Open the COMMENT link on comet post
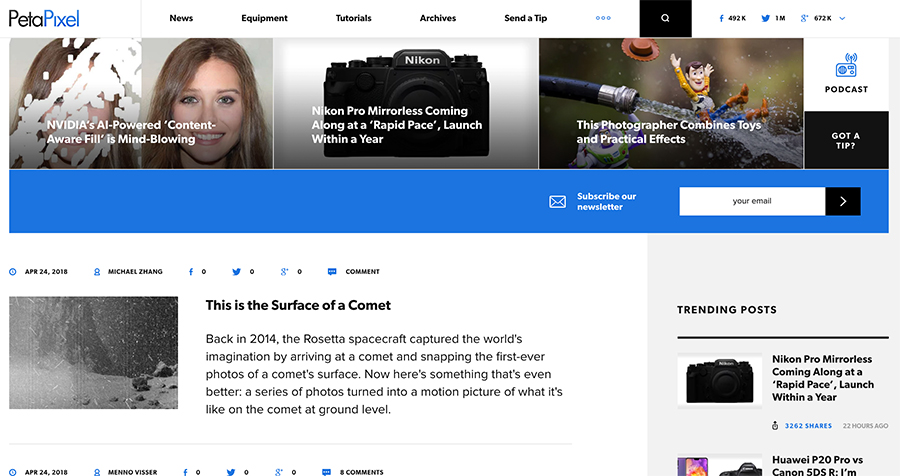Screen dimensions: 900x476 362,272
